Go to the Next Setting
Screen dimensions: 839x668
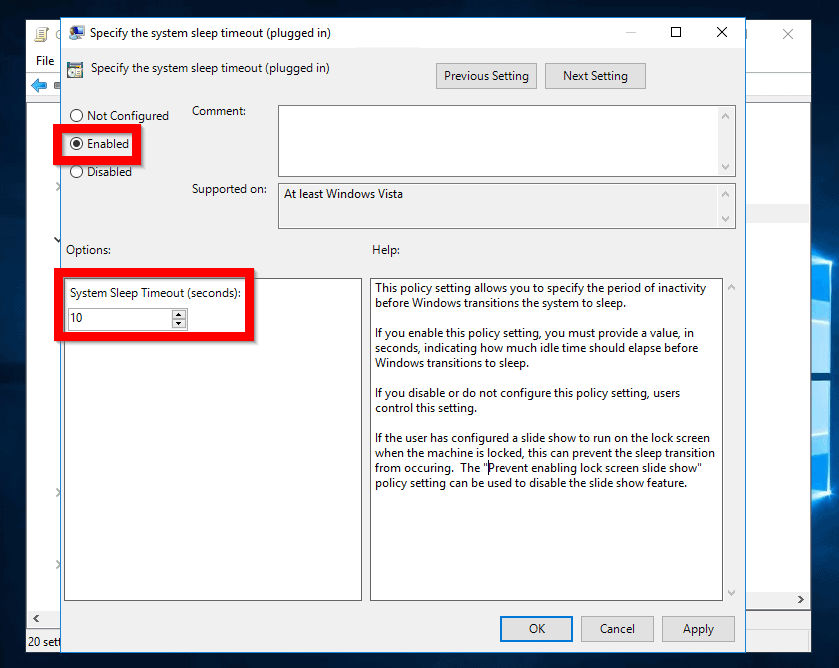point(595,76)
